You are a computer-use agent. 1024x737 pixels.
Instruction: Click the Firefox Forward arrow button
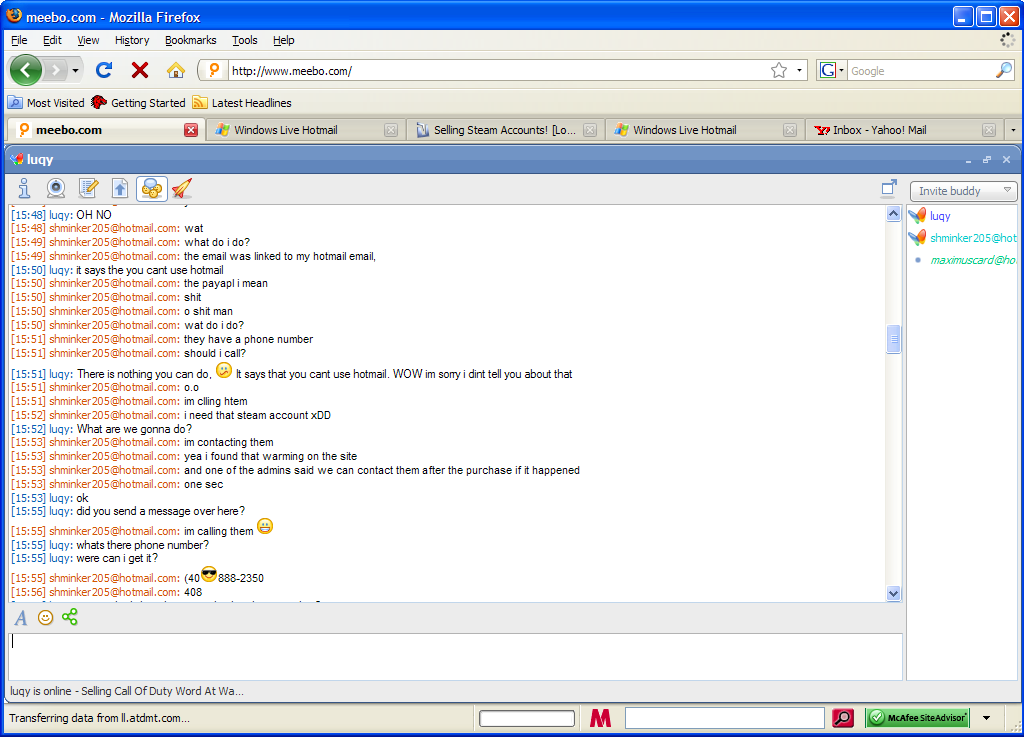click(56, 70)
